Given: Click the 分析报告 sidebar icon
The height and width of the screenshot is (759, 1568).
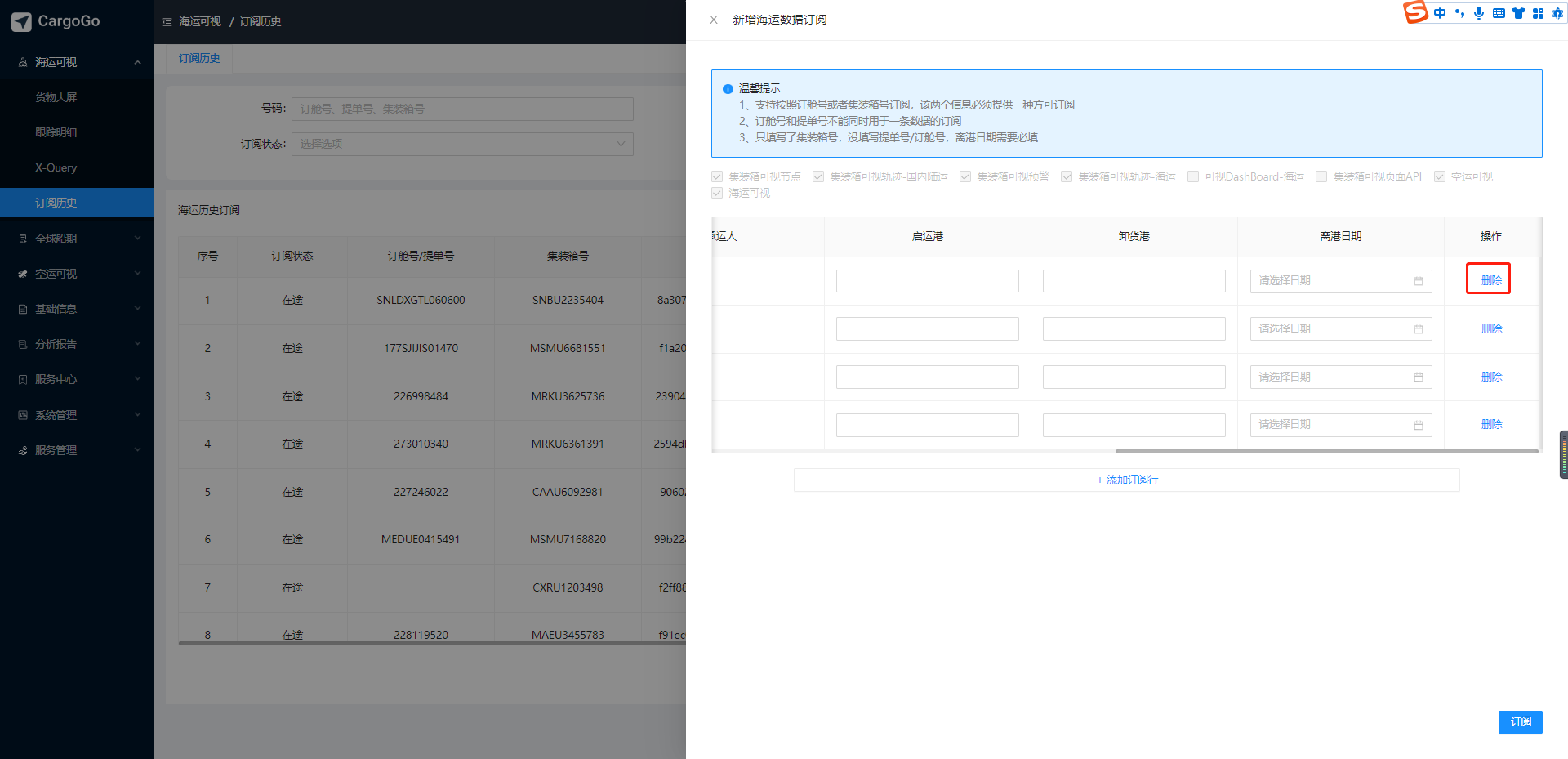Looking at the screenshot, I should coord(23,344).
